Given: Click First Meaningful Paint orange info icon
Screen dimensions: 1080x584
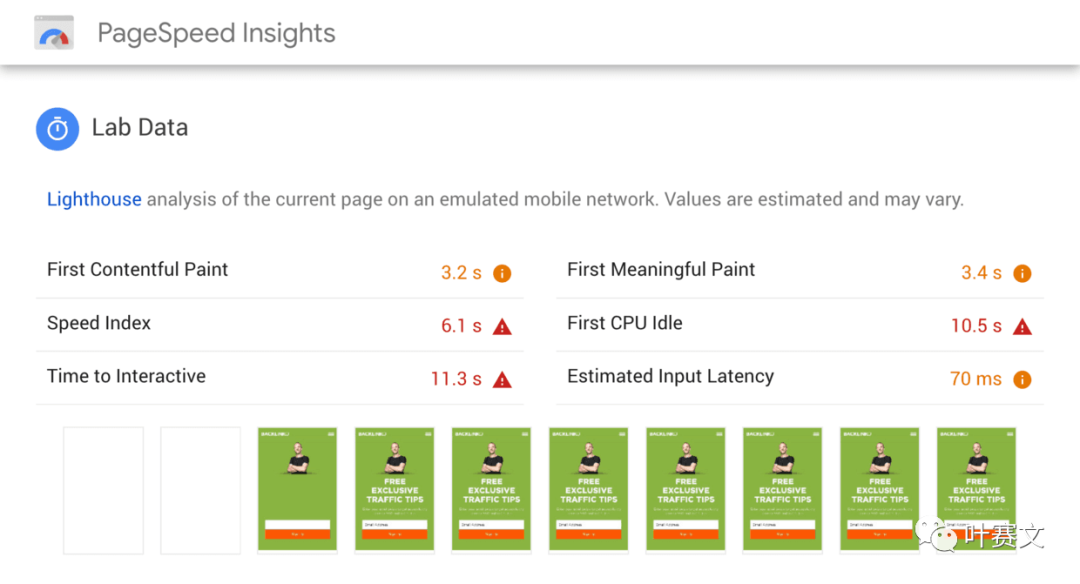Looking at the screenshot, I should 1022,273.
